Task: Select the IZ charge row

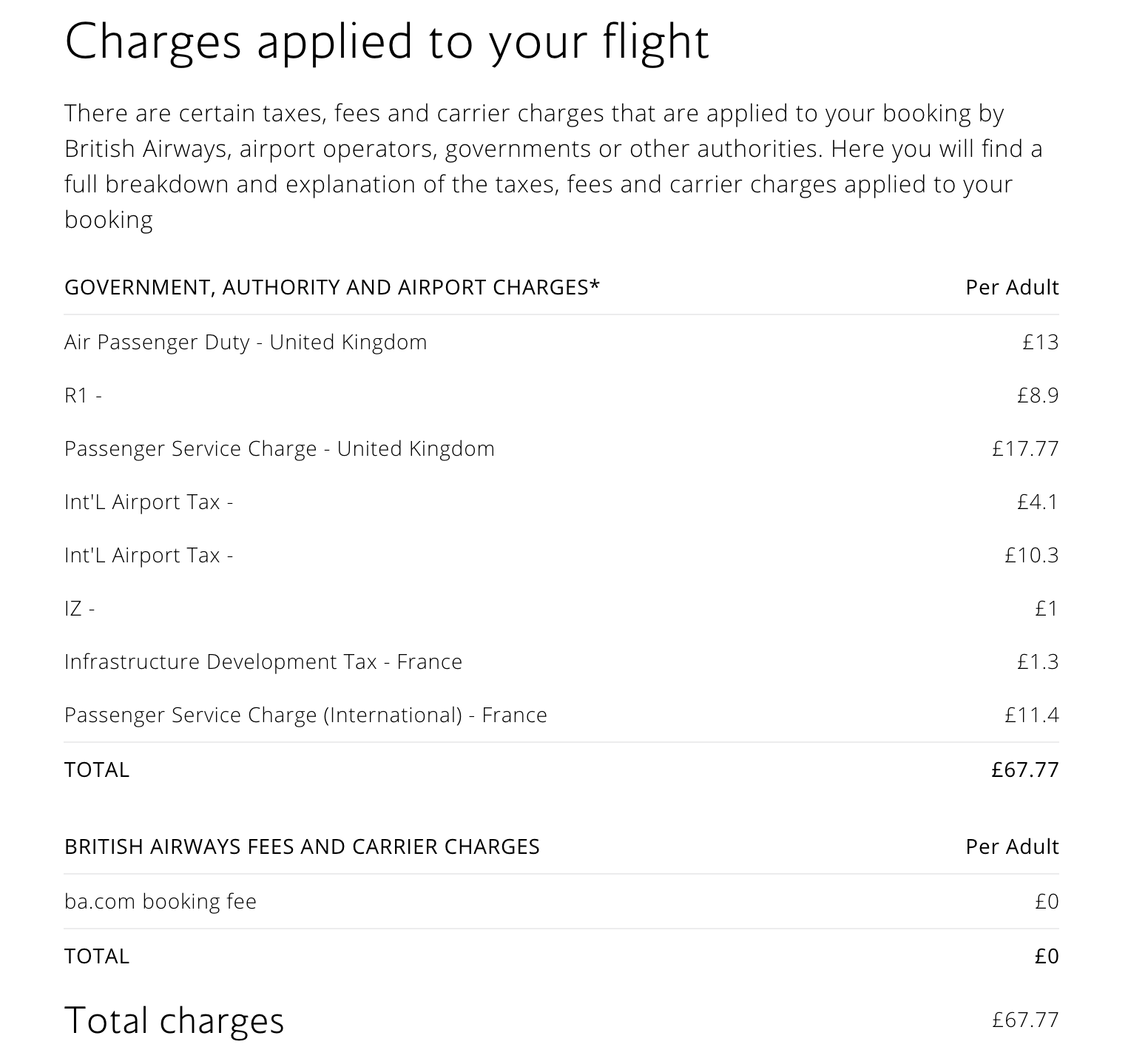Action: [561, 608]
